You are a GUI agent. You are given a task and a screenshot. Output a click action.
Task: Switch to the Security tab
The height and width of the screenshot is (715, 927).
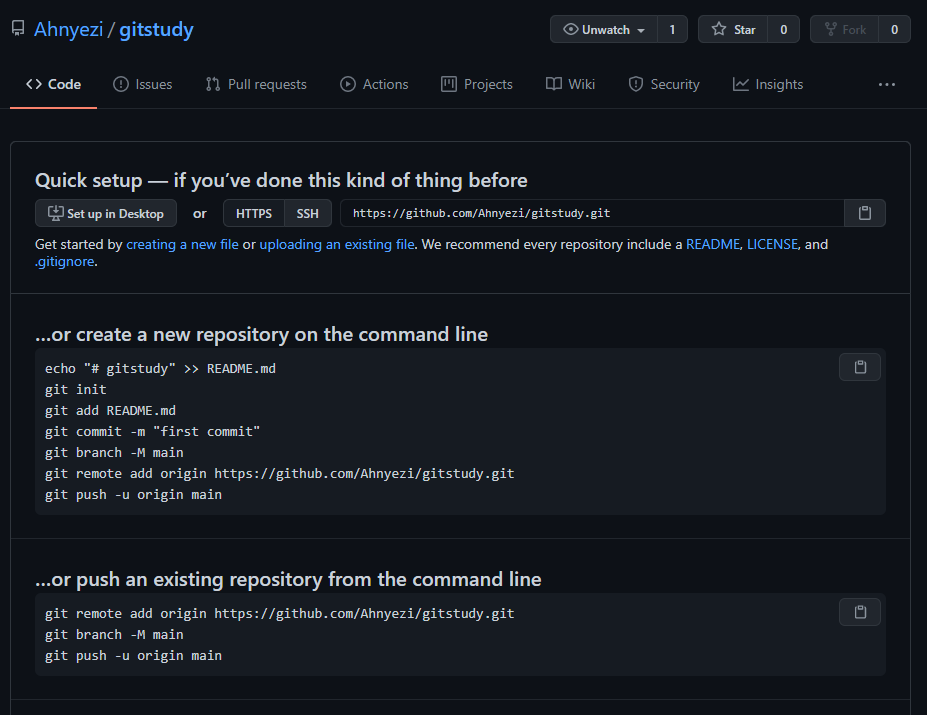[x=664, y=85]
